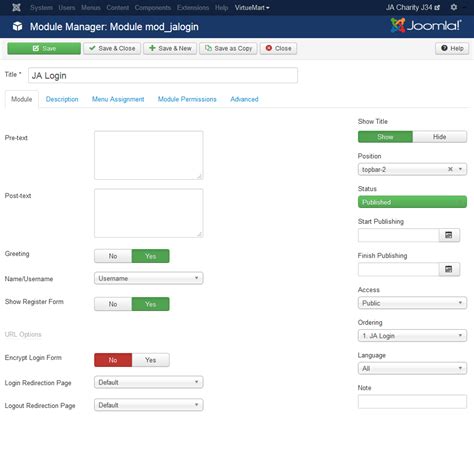Click the Start Publishing date field
Screen dimensions: 474x454
pyautogui.click(x=399, y=235)
